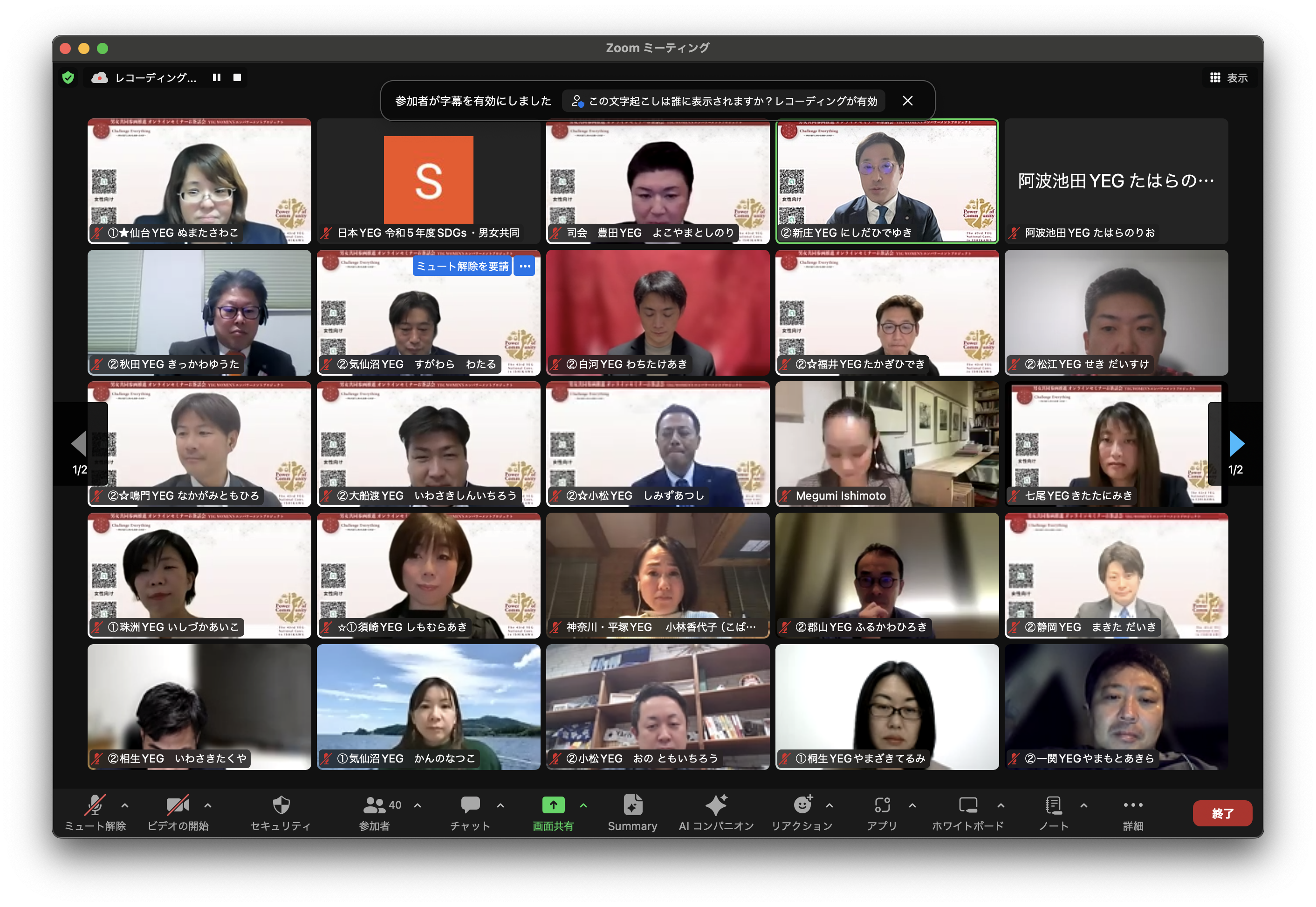Click the Summary icon

[632, 806]
